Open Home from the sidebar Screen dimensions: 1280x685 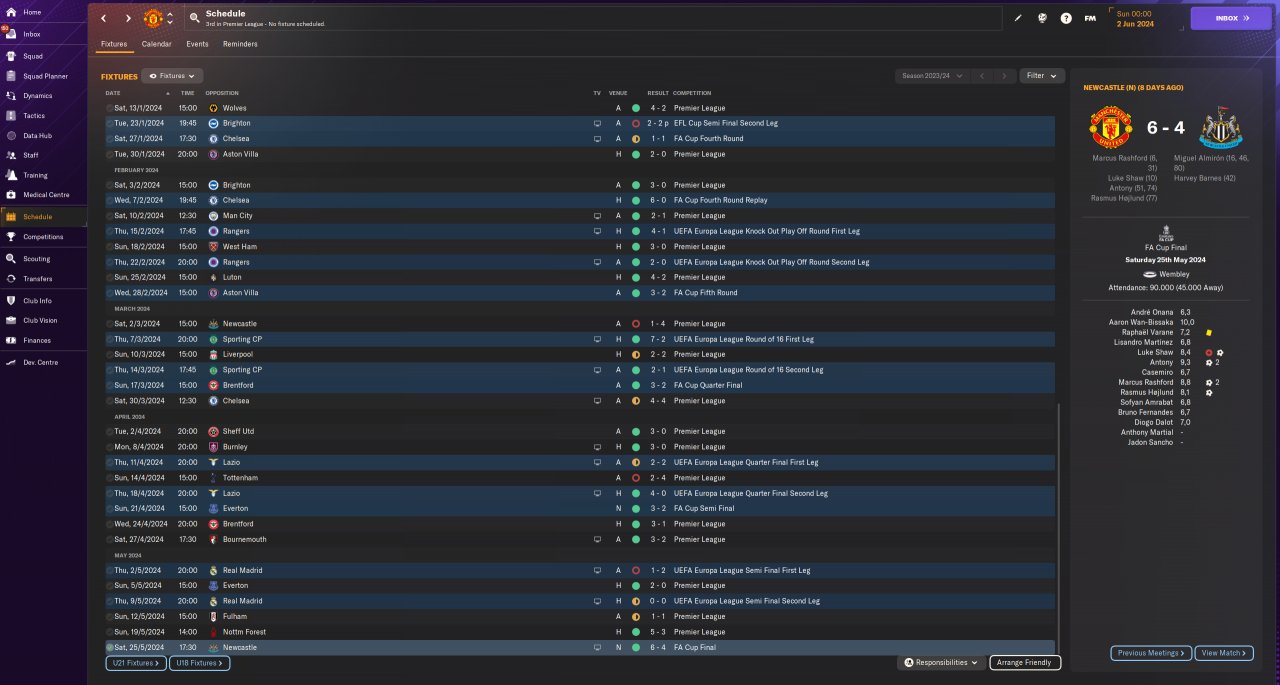[x=32, y=12]
